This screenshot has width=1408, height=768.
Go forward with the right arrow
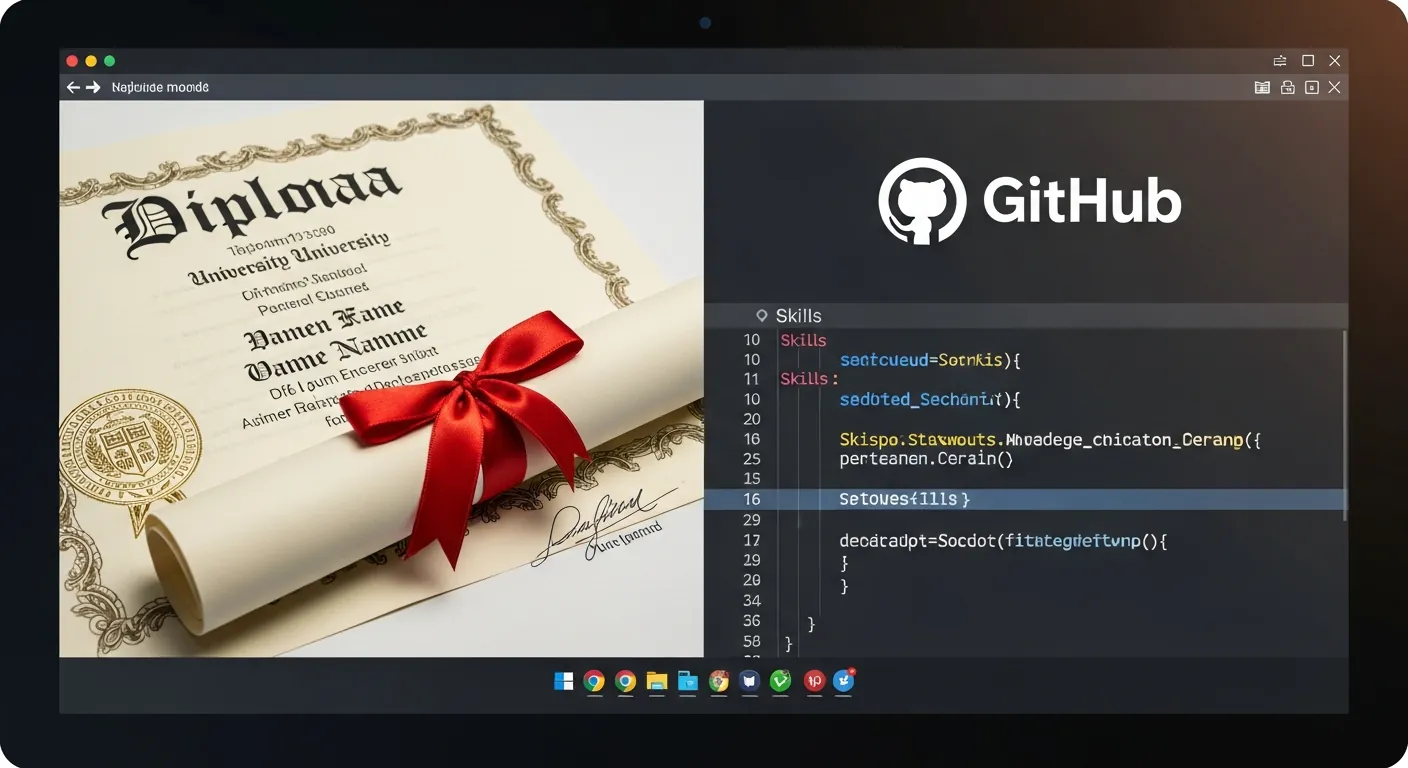pyautogui.click(x=94, y=88)
